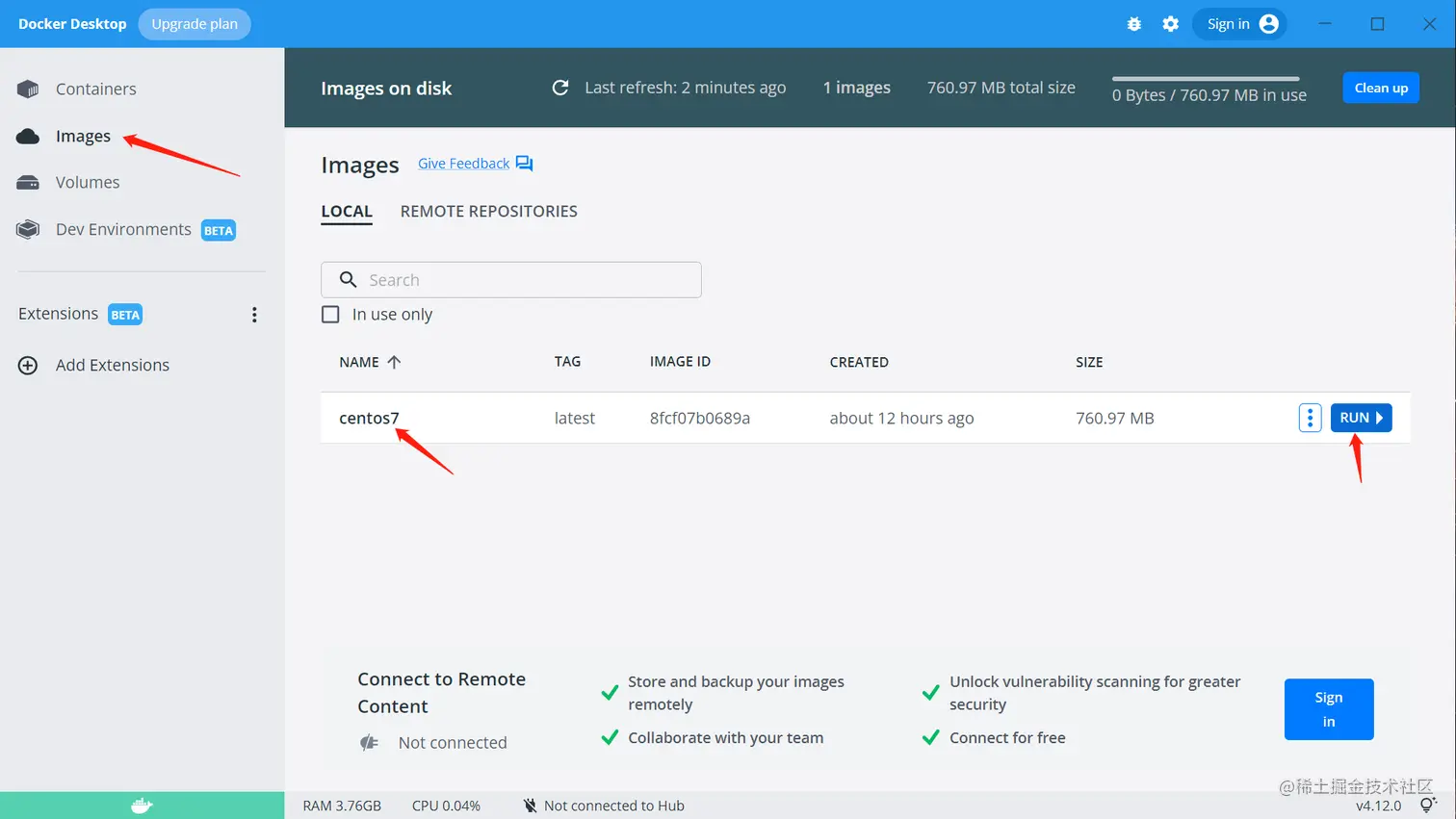The width and height of the screenshot is (1456, 819).
Task: Switch to the REMOTE REPOSITORIES tab
Action: tap(489, 212)
